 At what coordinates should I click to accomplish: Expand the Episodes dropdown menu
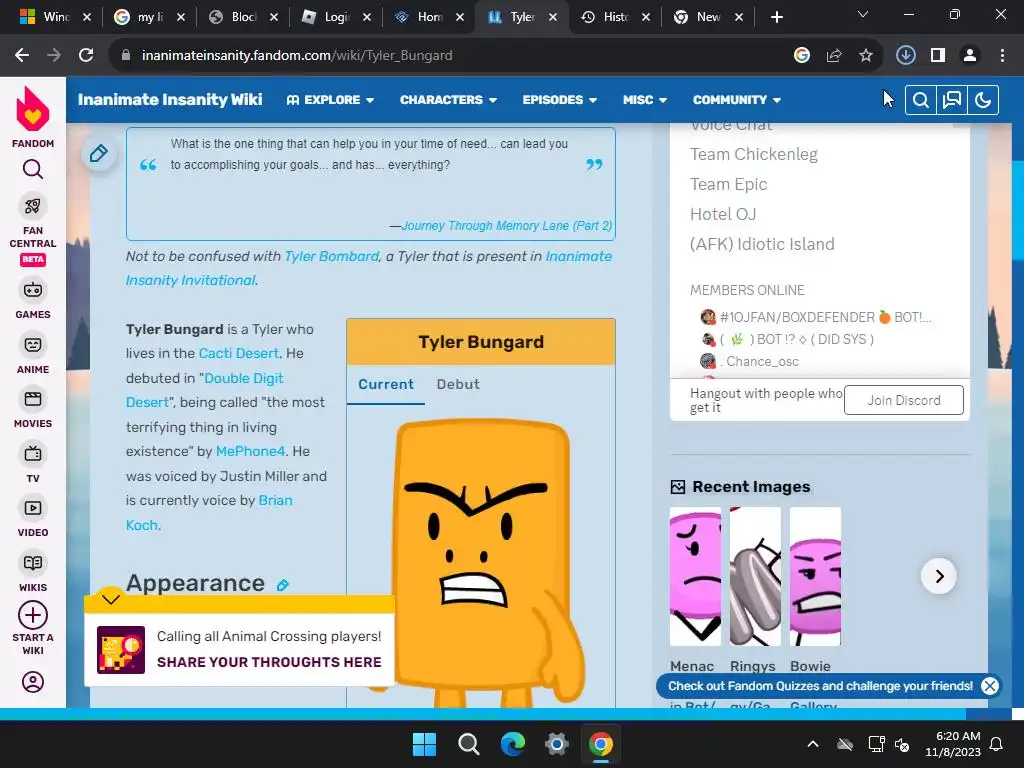[x=560, y=100]
